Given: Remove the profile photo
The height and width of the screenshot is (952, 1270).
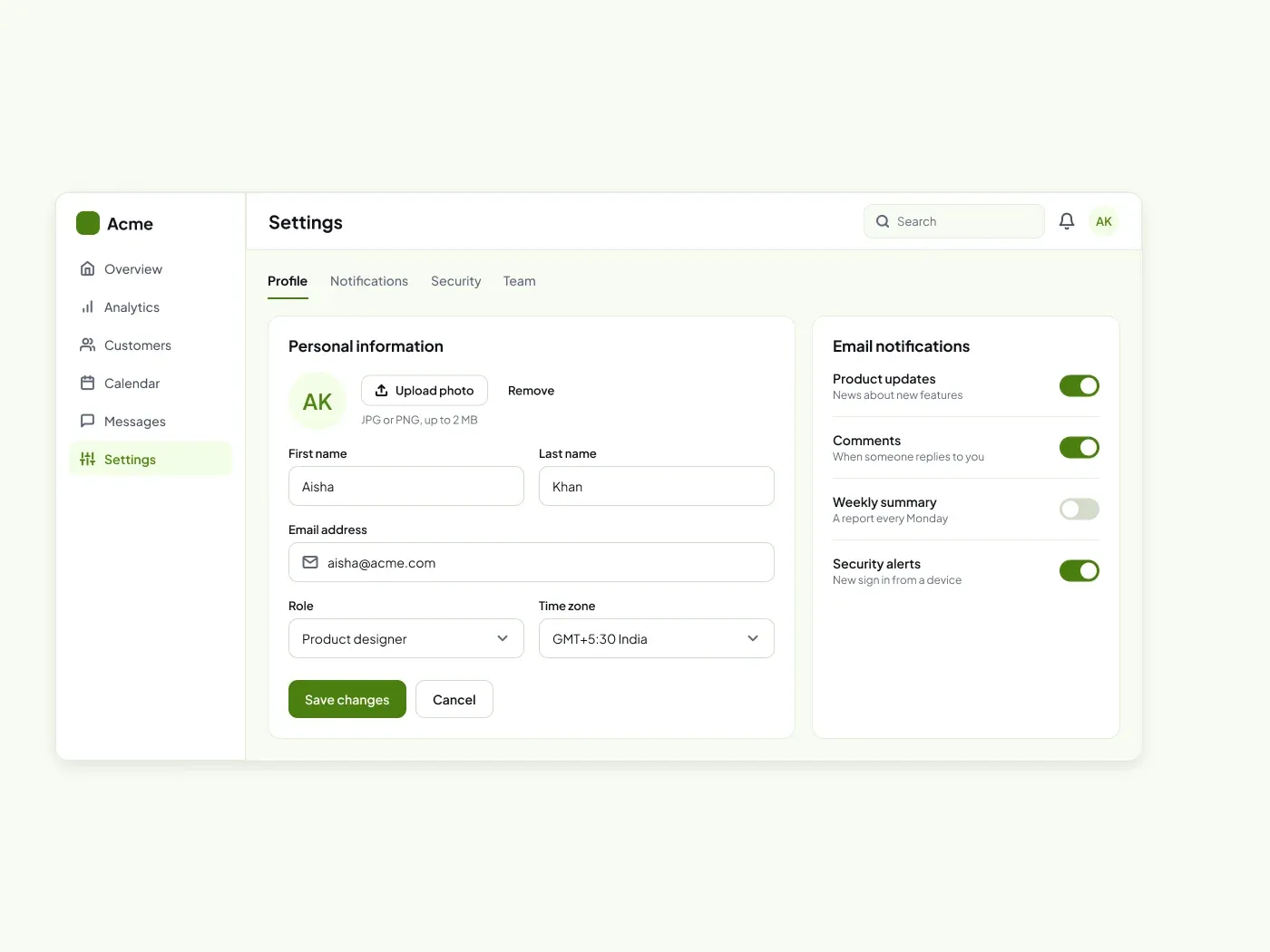Looking at the screenshot, I should [x=531, y=390].
